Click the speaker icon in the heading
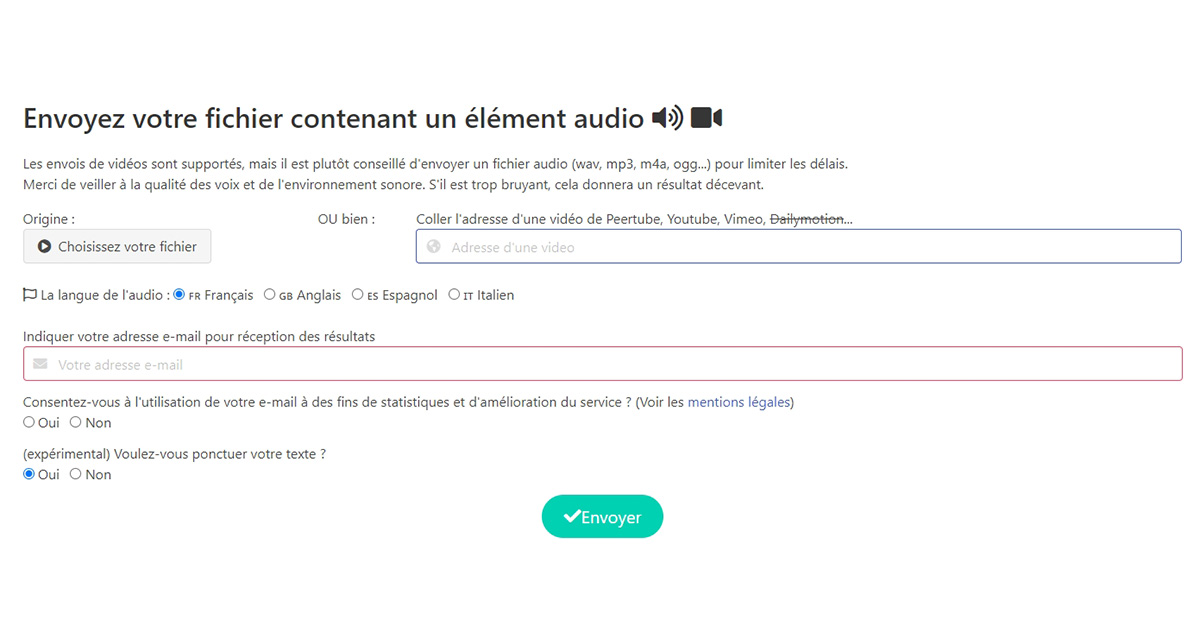Viewport: 1200px width, 628px height. point(667,119)
